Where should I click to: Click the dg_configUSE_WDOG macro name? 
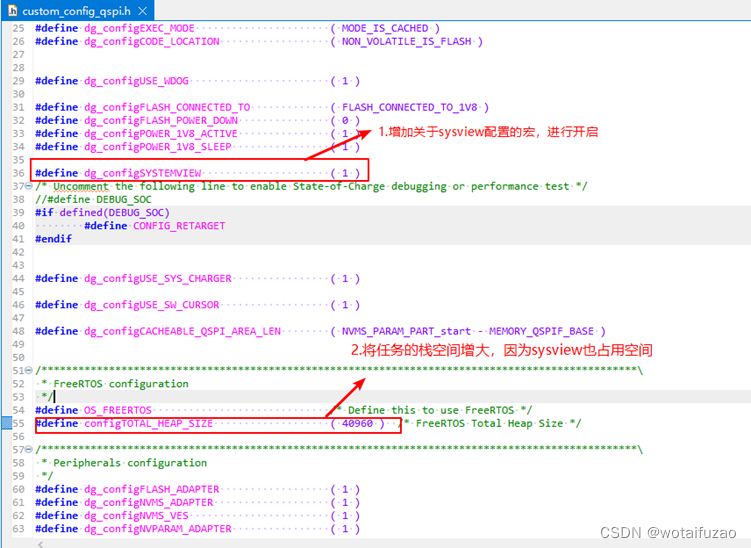[137, 81]
